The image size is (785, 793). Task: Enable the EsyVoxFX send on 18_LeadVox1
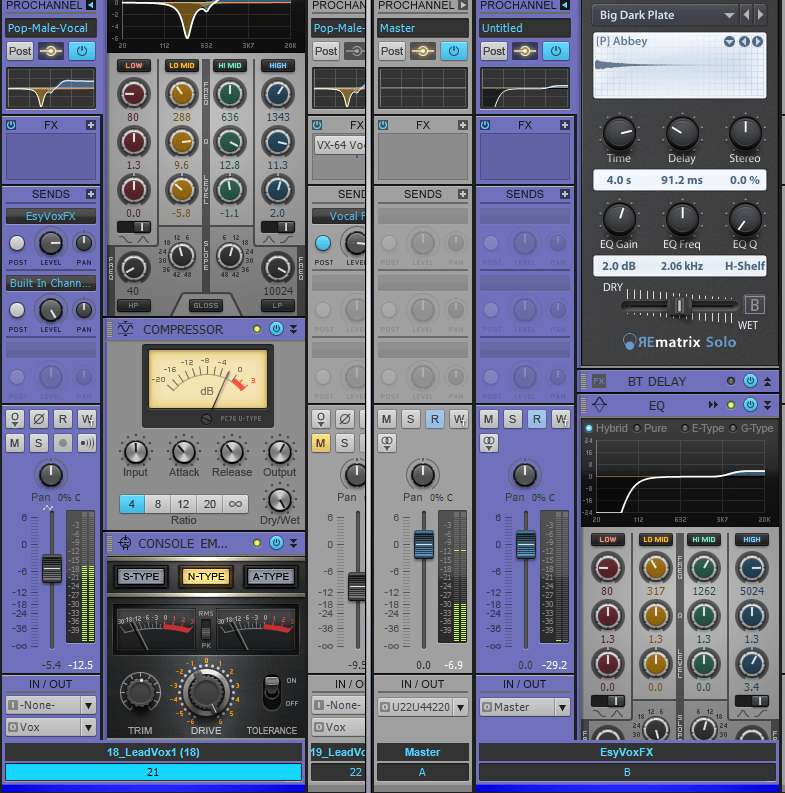tap(17, 243)
